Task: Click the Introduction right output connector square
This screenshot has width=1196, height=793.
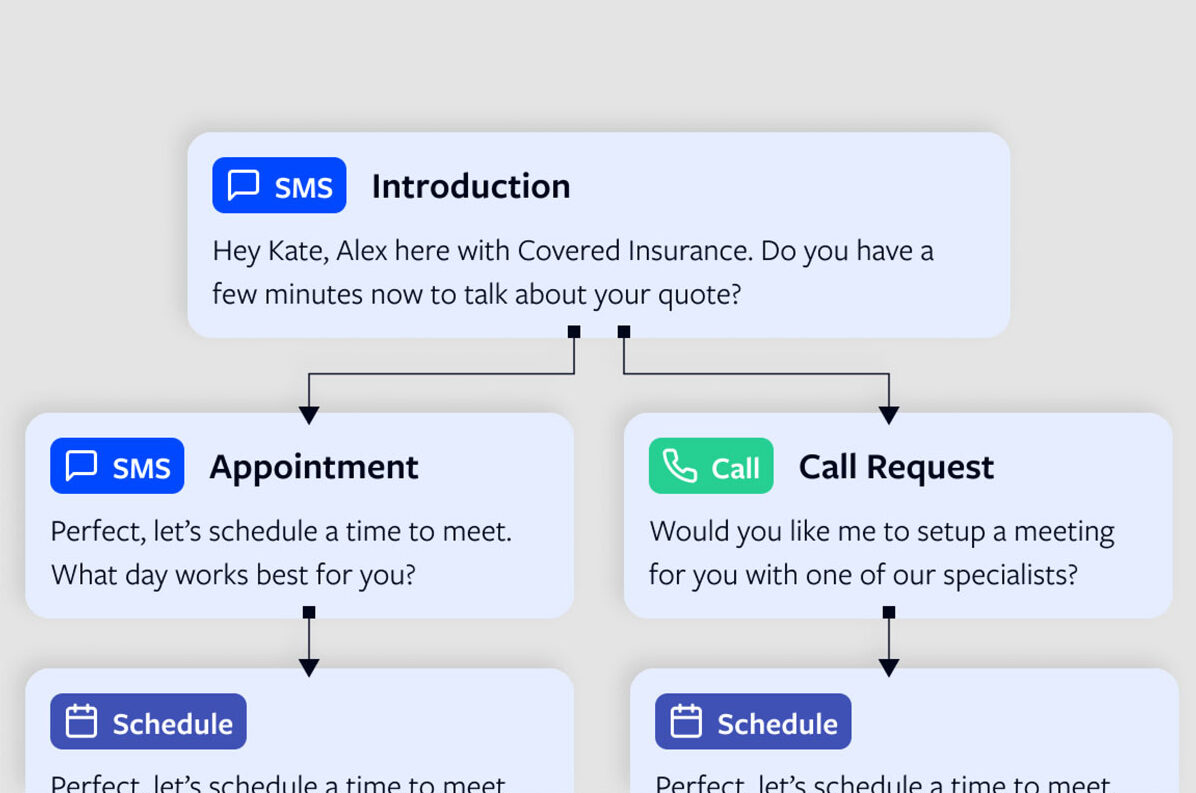Action: [x=624, y=331]
